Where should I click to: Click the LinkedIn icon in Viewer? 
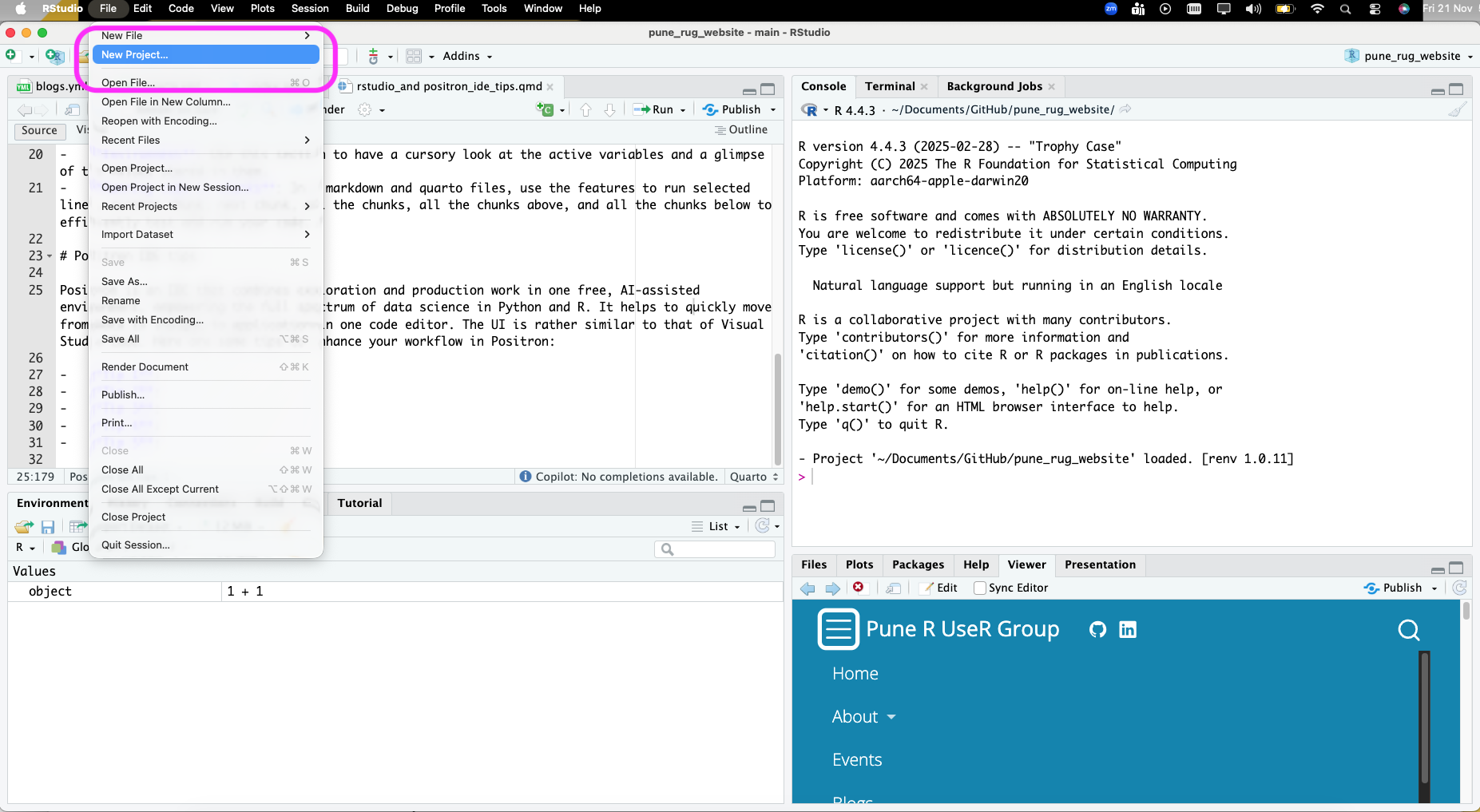click(1128, 629)
